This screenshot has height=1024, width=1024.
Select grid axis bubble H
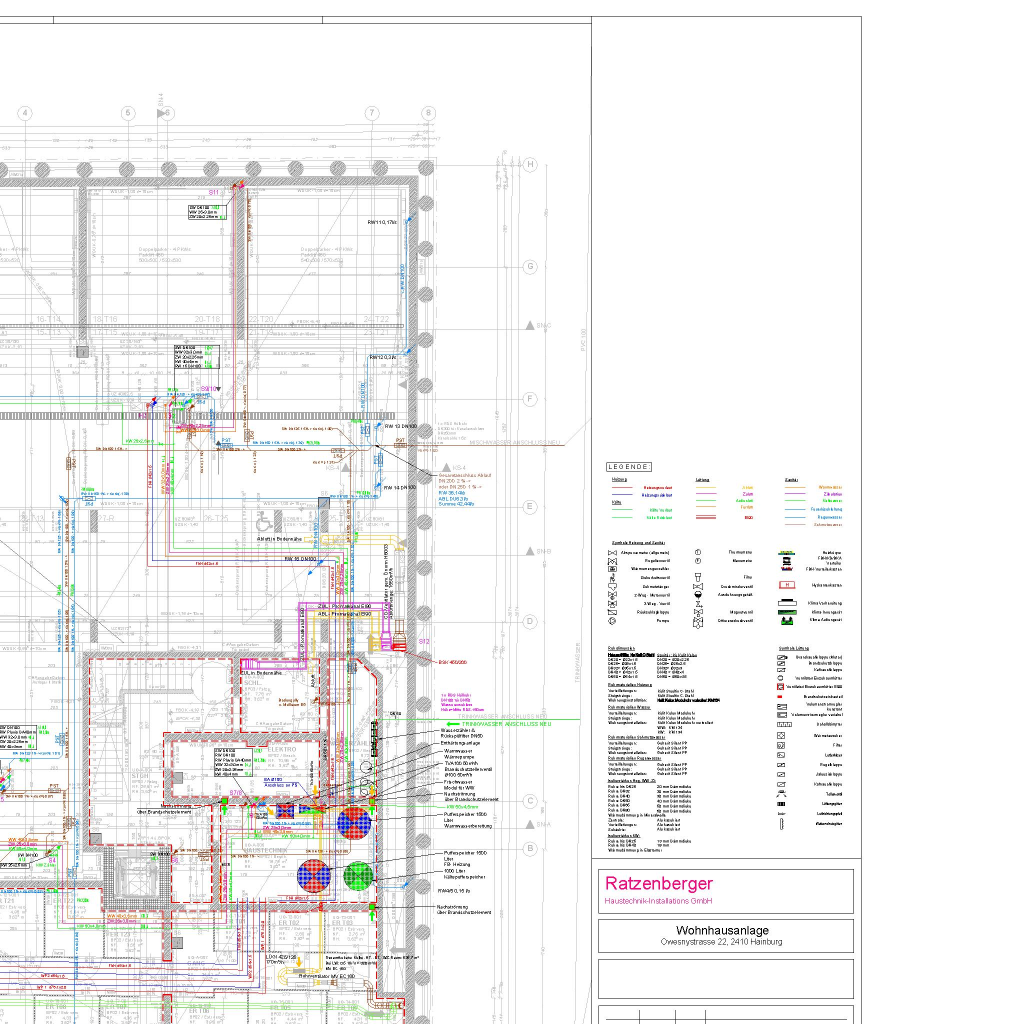pyautogui.click(x=531, y=164)
